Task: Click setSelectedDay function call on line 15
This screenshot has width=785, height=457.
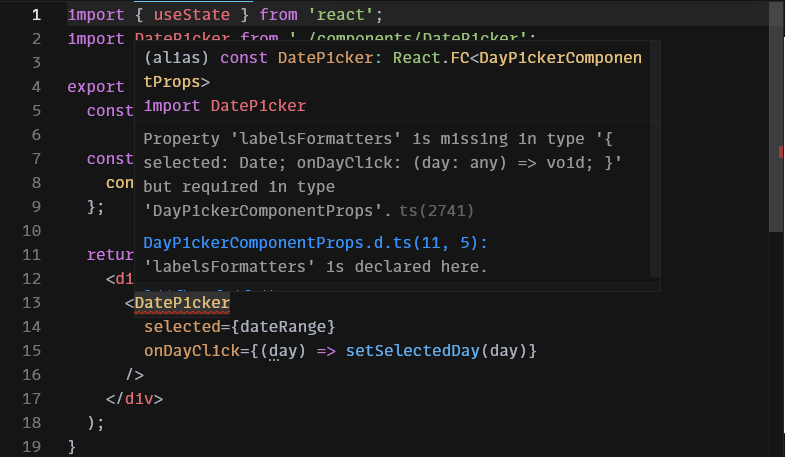Action: [413, 351]
